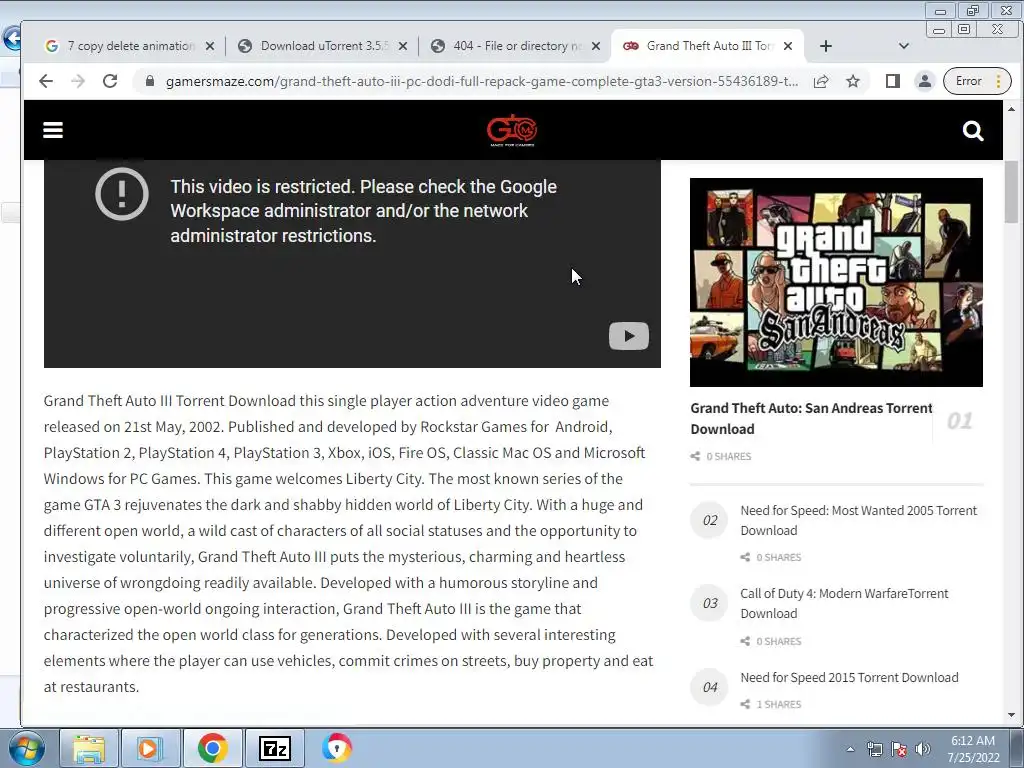Toggle the browser side panel
The width and height of the screenshot is (1024, 768).
pos(893,81)
